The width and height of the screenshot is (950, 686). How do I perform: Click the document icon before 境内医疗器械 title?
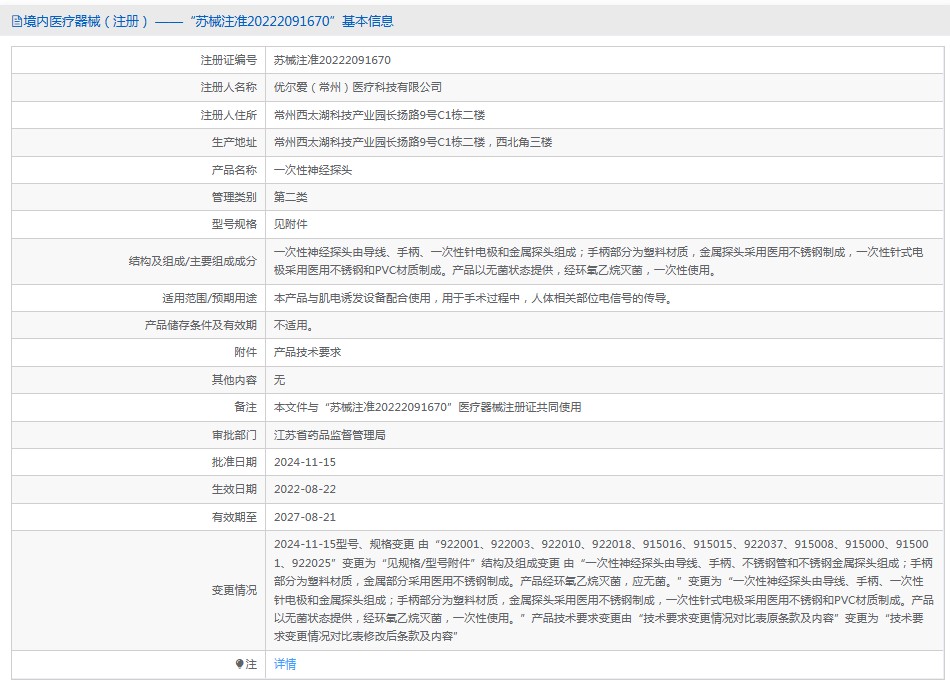pos(17,22)
